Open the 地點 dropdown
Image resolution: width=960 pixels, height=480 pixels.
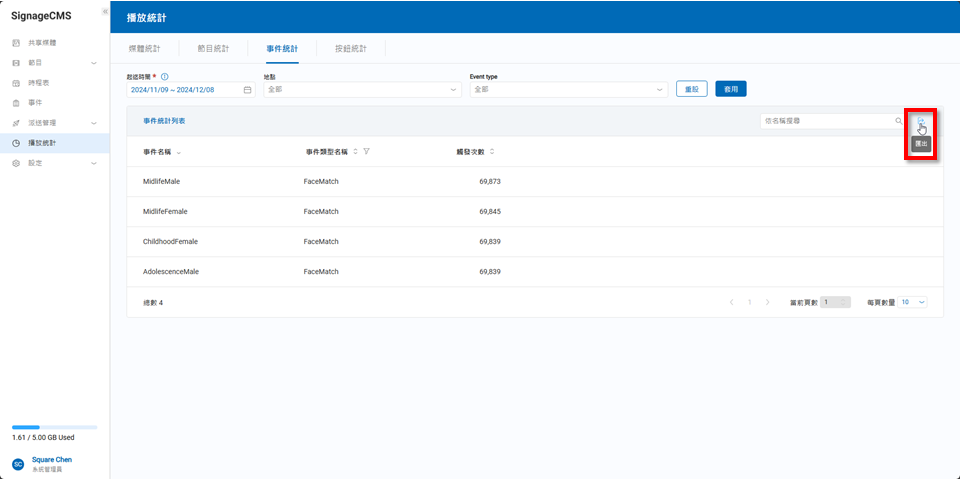[361, 89]
